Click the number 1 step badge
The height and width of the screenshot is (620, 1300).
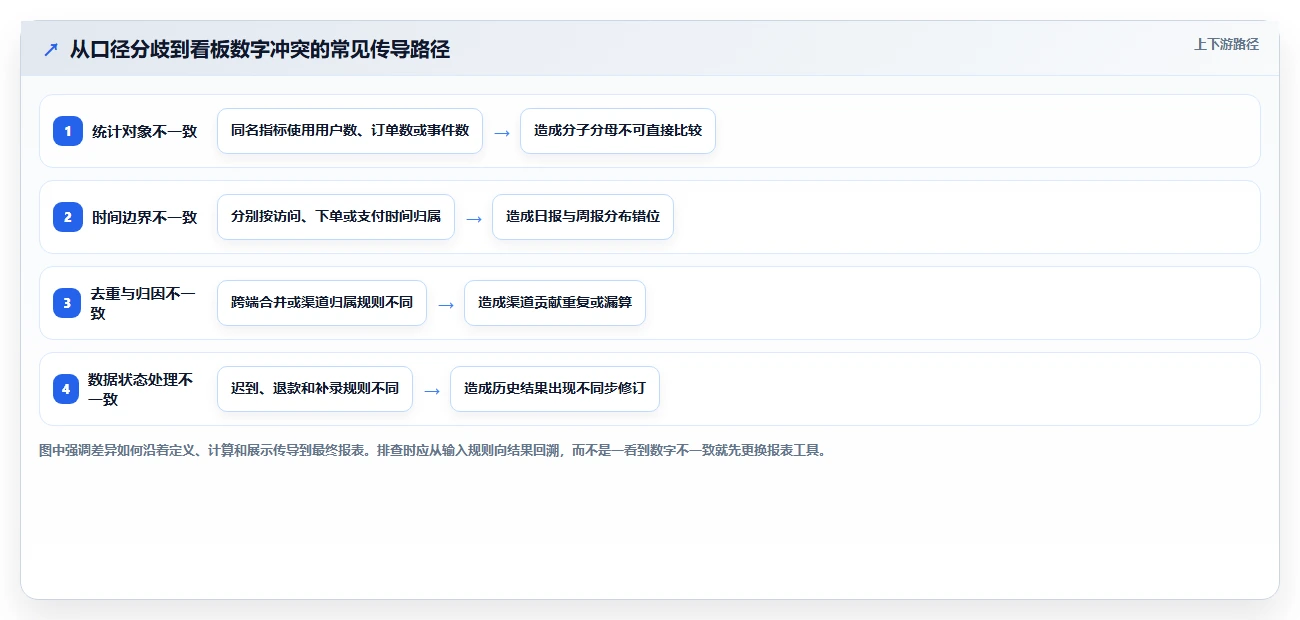(x=67, y=131)
